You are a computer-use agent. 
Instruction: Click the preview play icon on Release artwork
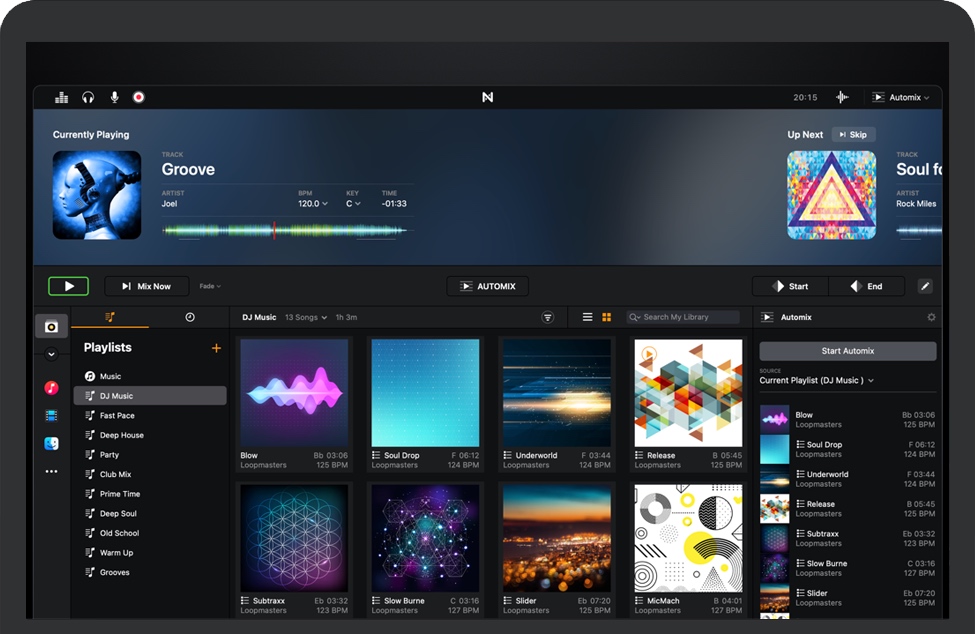[x=648, y=354]
